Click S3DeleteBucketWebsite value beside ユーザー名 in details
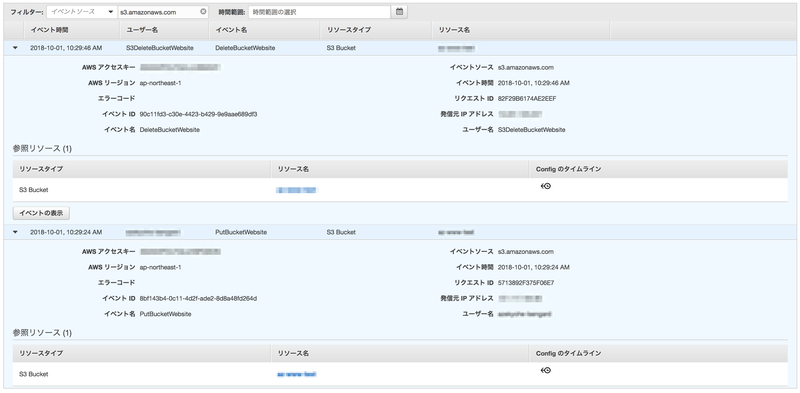800x393 pixels. click(532, 130)
